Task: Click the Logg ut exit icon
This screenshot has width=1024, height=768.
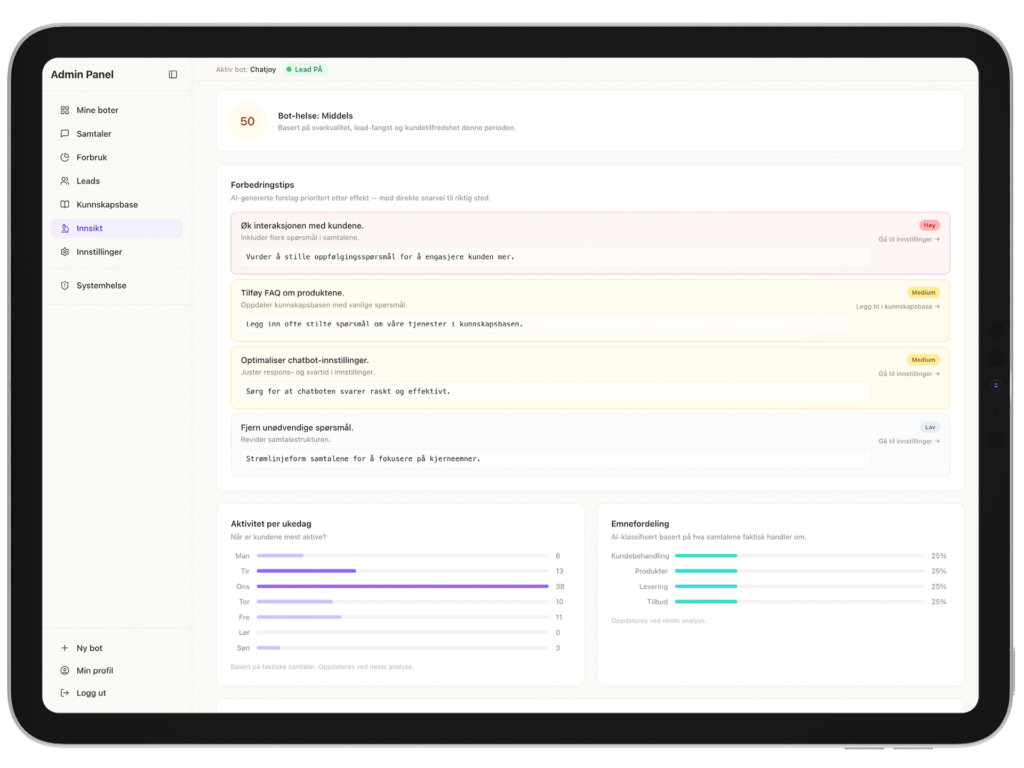Action: tap(65, 693)
